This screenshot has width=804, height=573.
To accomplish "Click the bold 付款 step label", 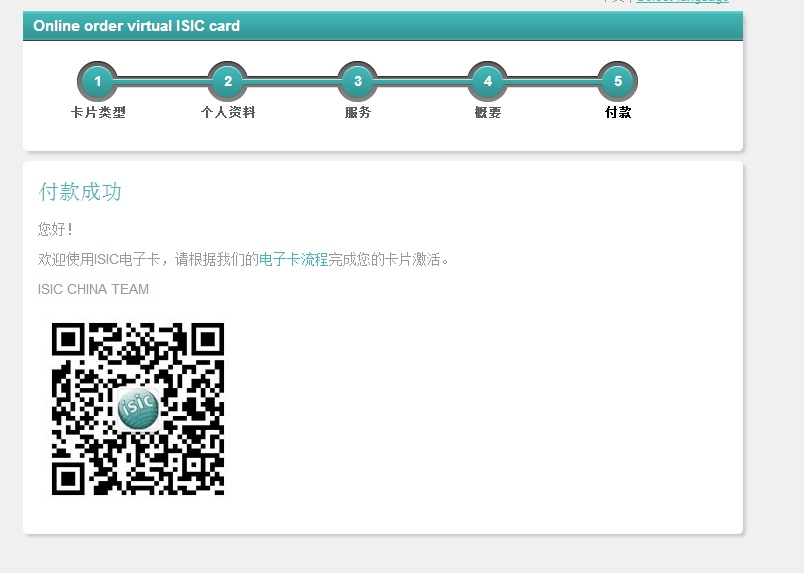I will 618,112.
